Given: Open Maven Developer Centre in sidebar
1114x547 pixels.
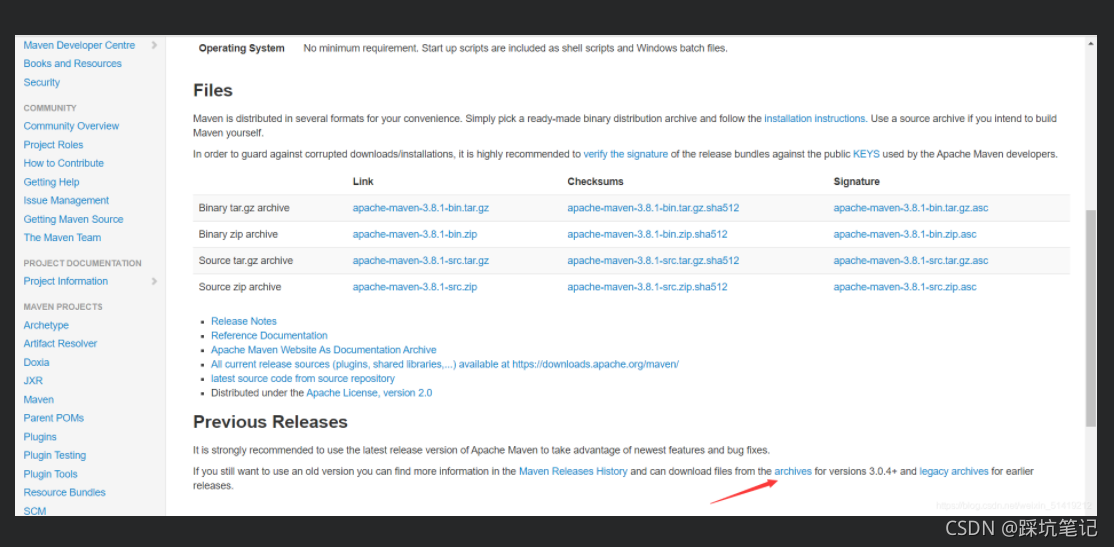Looking at the screenshot, I should (79, 45).
